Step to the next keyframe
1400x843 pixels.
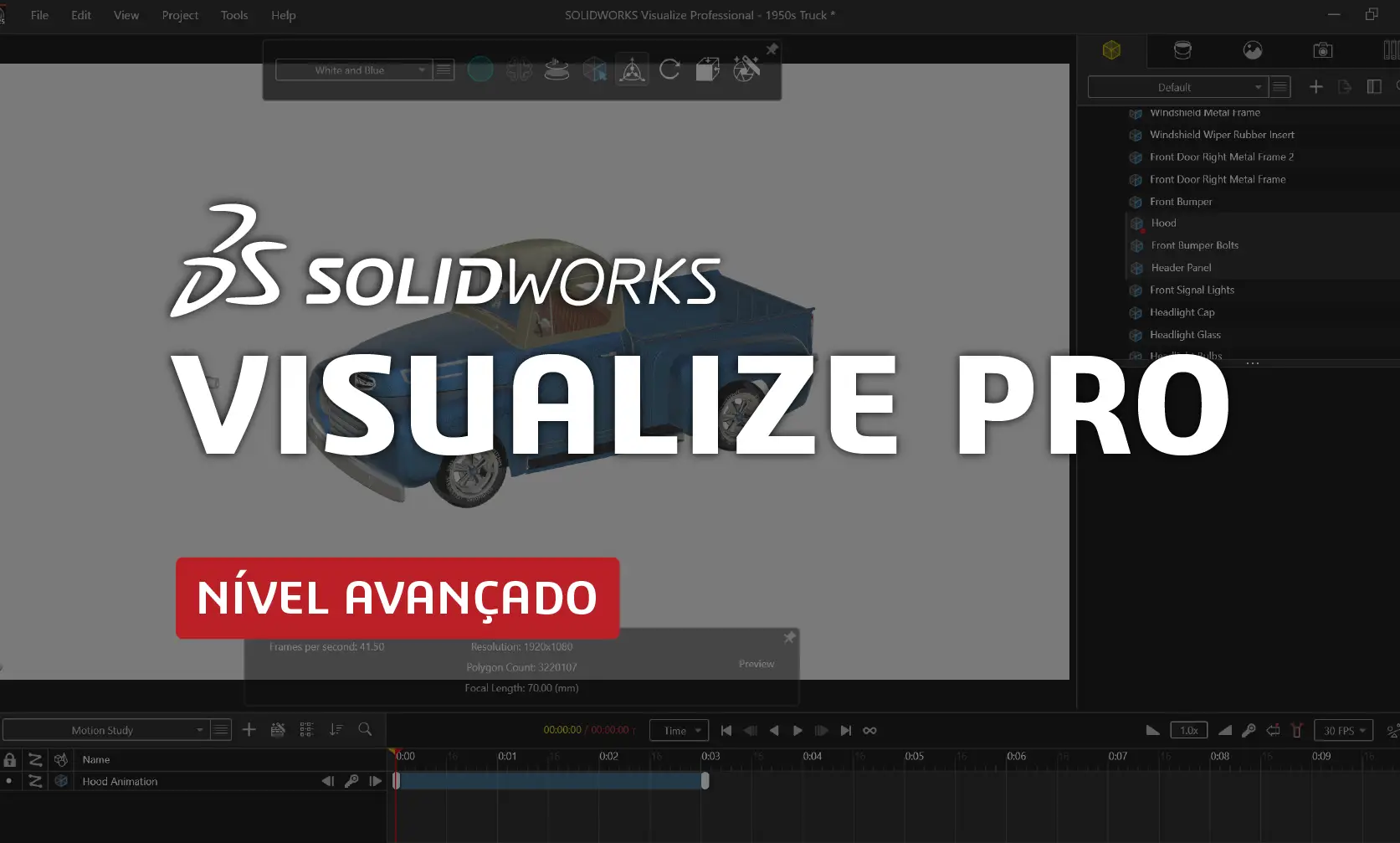(x=822, y=731)
